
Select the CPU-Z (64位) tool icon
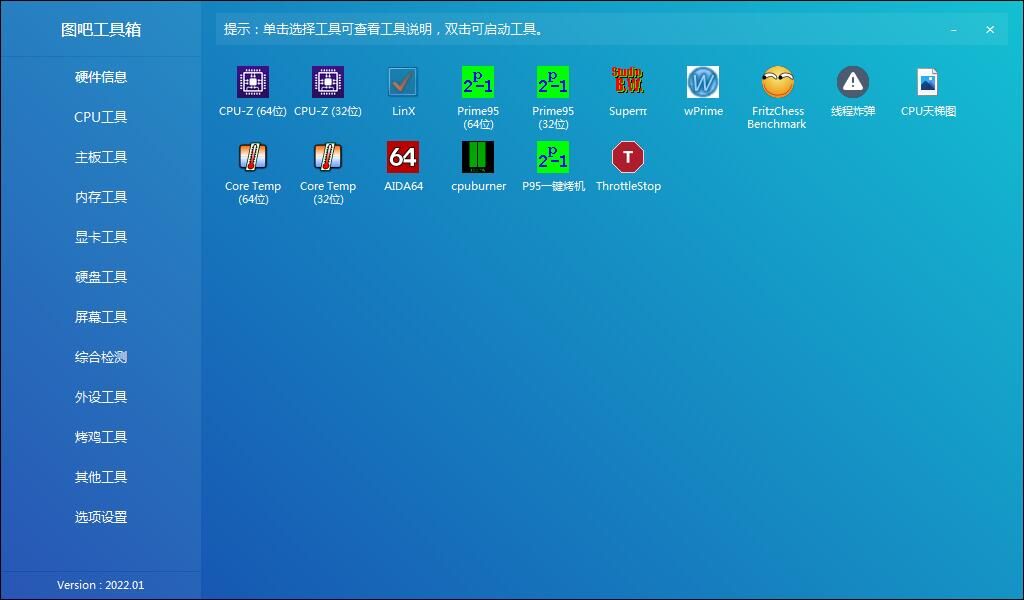coord(253,82)
